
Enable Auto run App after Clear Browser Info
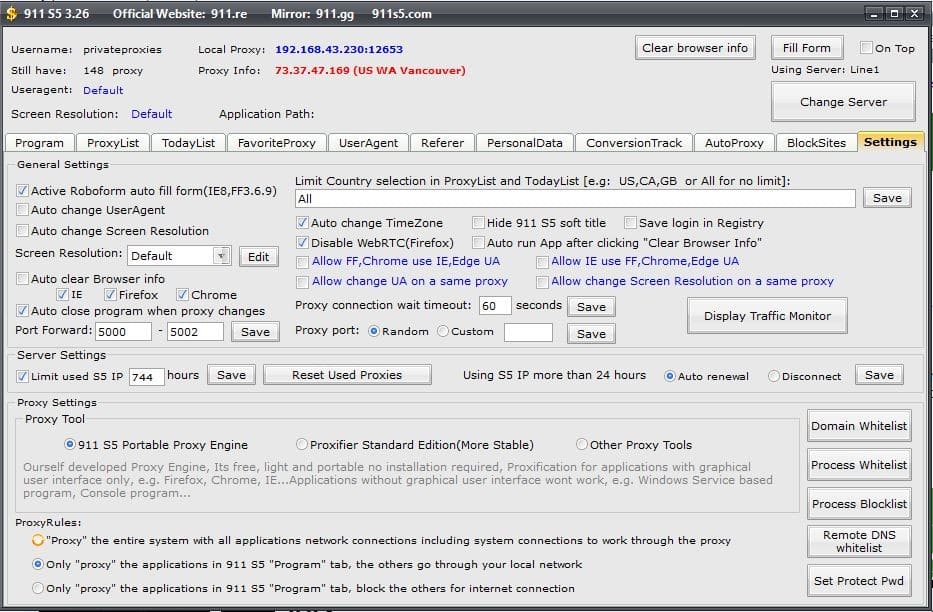pos(478,243)
